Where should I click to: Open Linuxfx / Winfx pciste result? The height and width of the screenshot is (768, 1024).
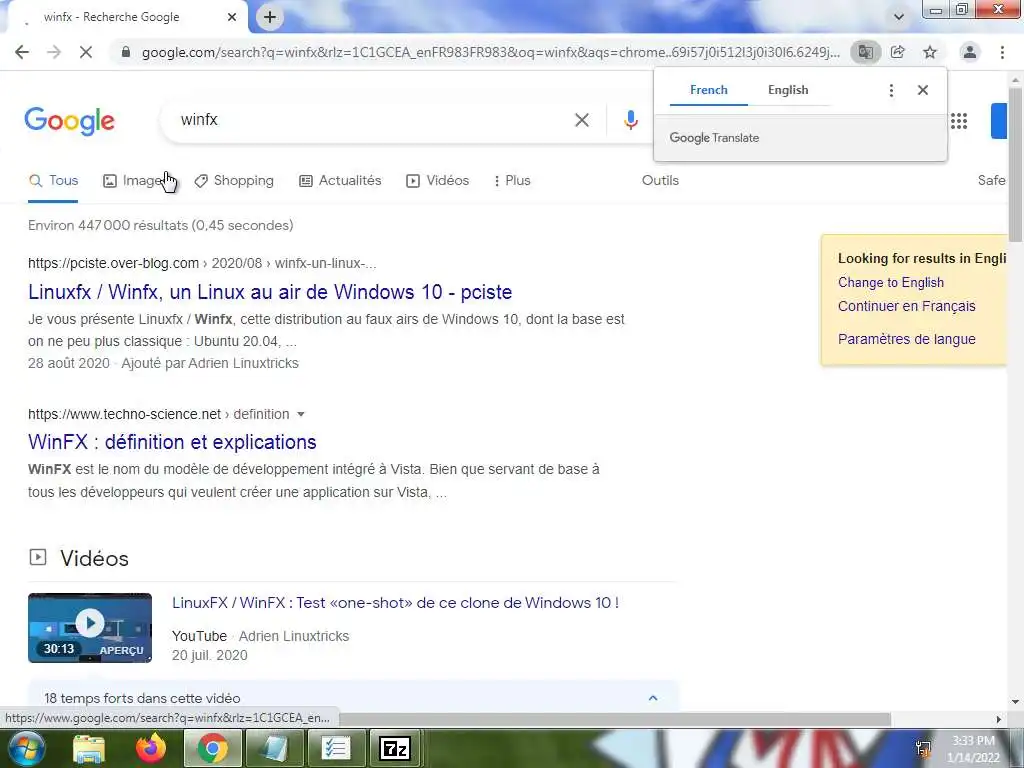(270, 292)
